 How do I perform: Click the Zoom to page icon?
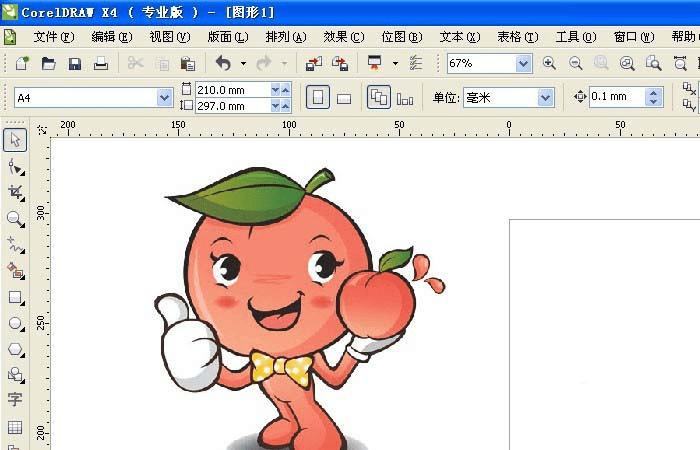click(x=654, y=63)
